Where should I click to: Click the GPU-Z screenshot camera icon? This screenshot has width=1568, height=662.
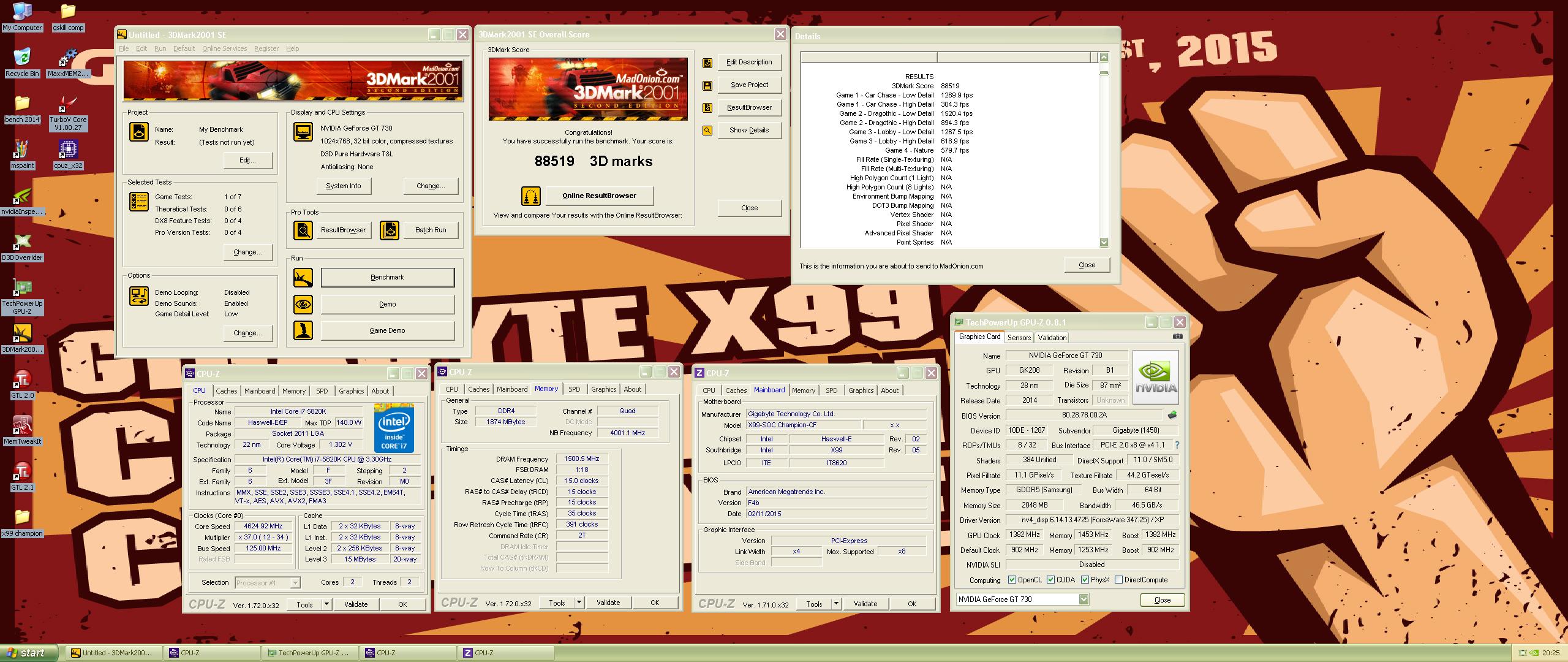pyautogui.click(x=1177, y=337)
